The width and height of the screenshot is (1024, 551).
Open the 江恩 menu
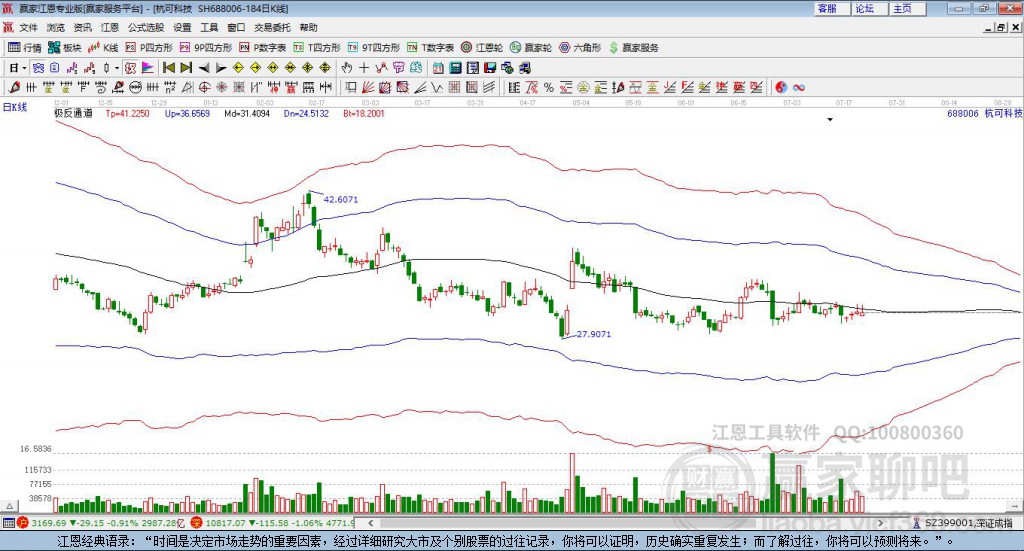pyautogui.click(x=109, y=27)
